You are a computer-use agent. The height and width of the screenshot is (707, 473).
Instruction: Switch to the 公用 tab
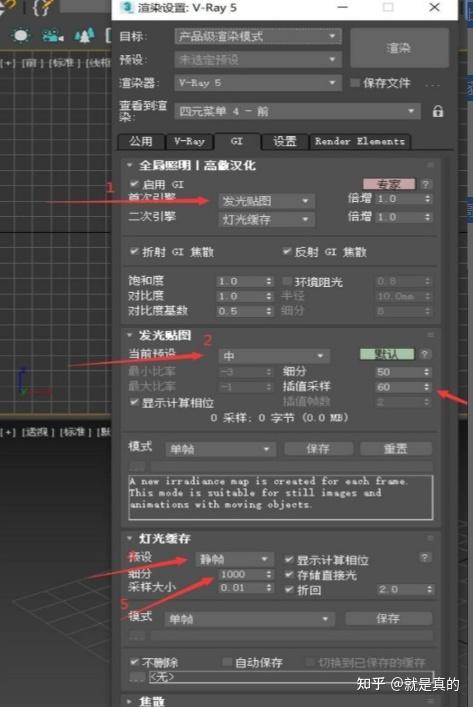141,142
